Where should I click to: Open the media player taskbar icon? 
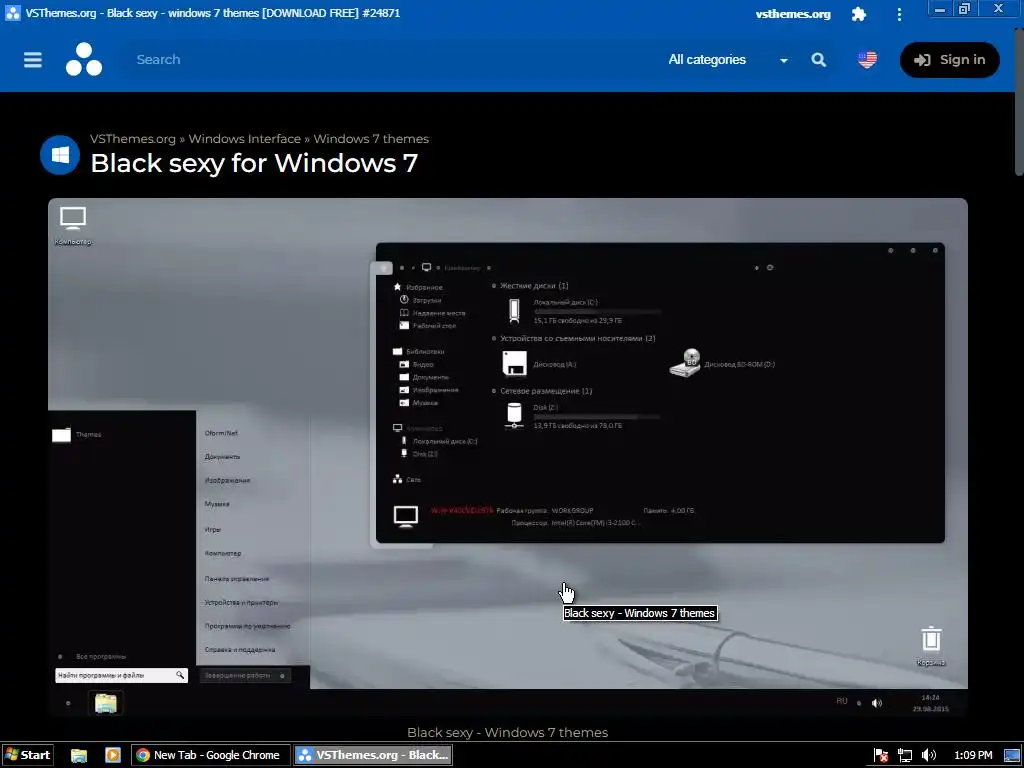click(x=113, y=755)
